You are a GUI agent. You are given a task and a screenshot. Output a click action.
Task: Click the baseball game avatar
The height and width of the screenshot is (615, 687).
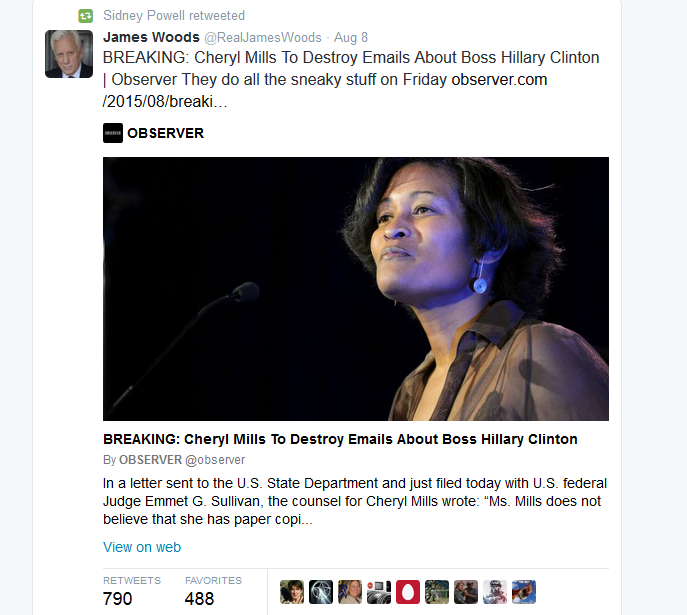coord(437,592)
